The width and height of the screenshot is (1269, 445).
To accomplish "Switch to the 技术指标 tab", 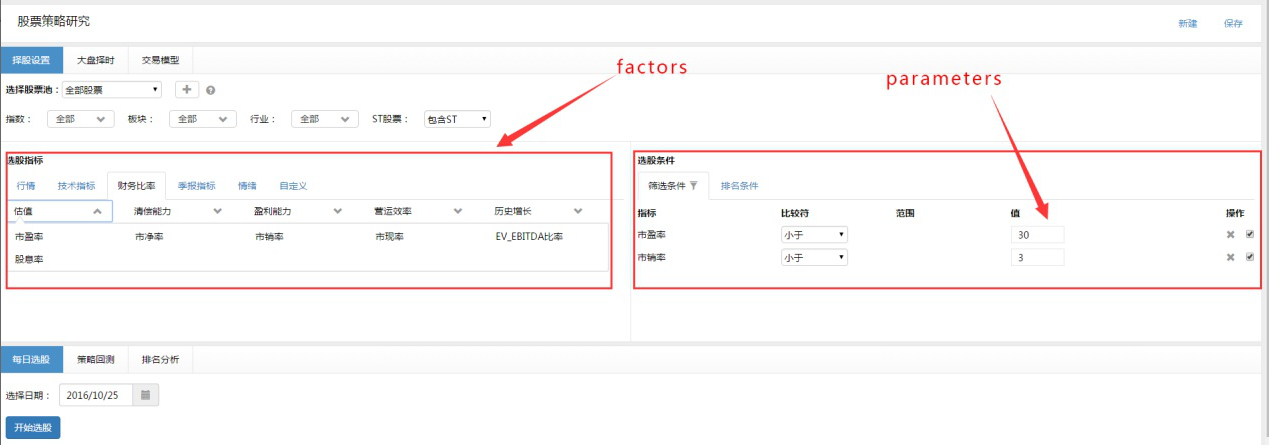I will [76, 186].
